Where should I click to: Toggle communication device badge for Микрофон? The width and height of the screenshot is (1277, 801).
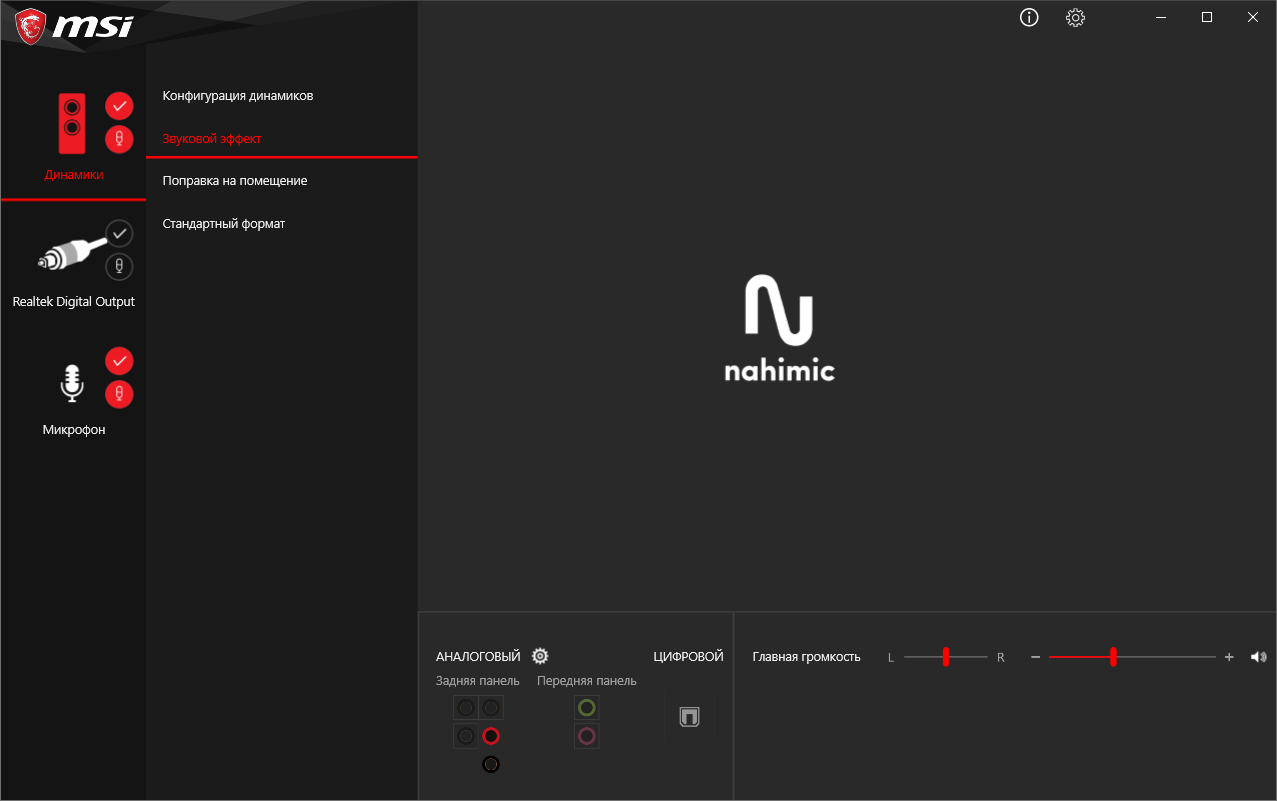[x=119, y=394]
